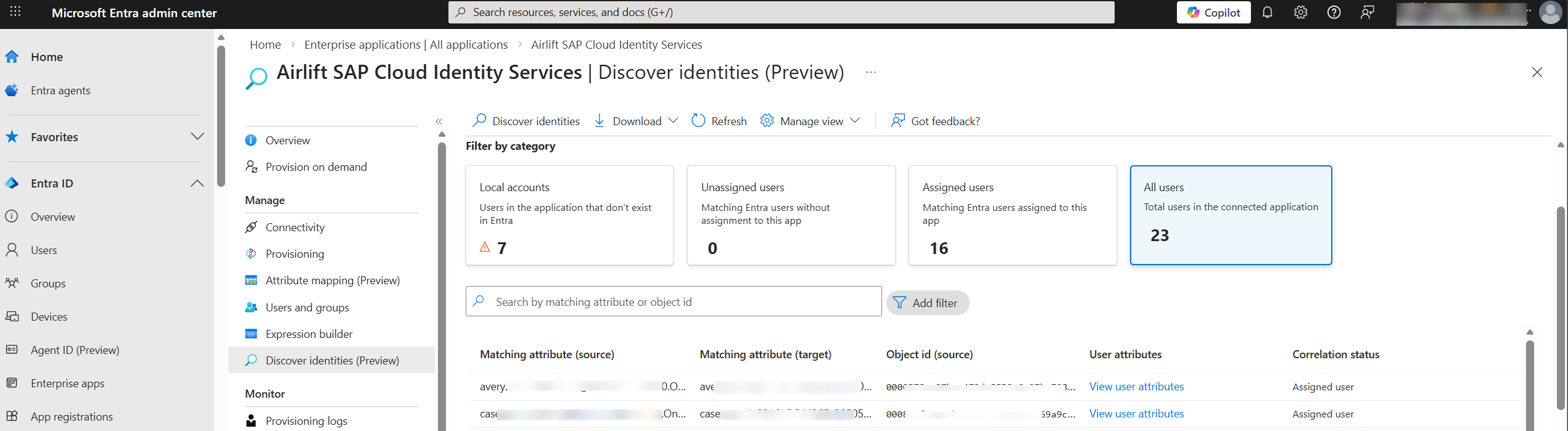1568x431 pixels.
Task: Select the All users category card
Action: point(1231,215)
